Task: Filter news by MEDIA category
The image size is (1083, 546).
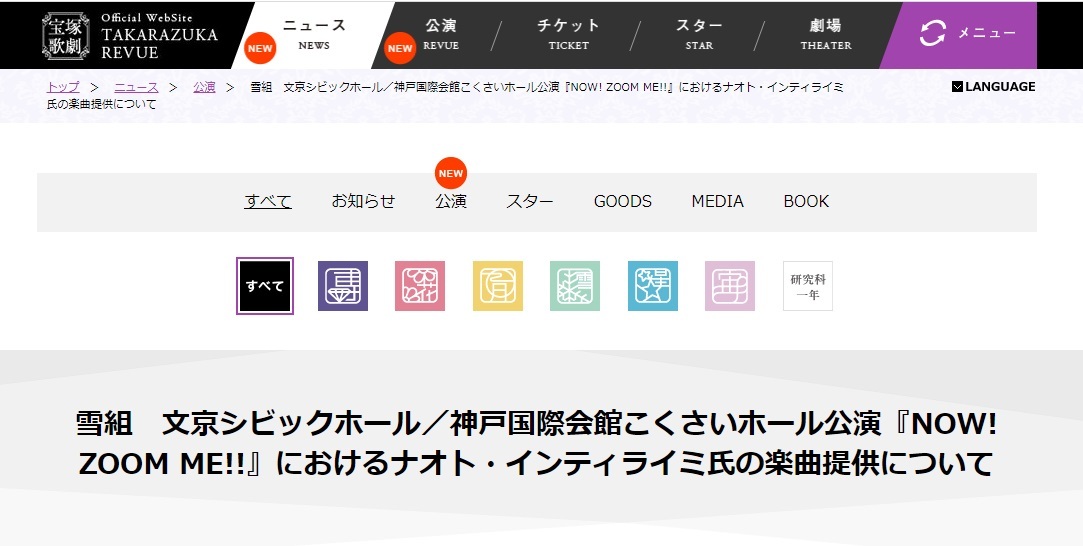Action: [x=717, y=201]
